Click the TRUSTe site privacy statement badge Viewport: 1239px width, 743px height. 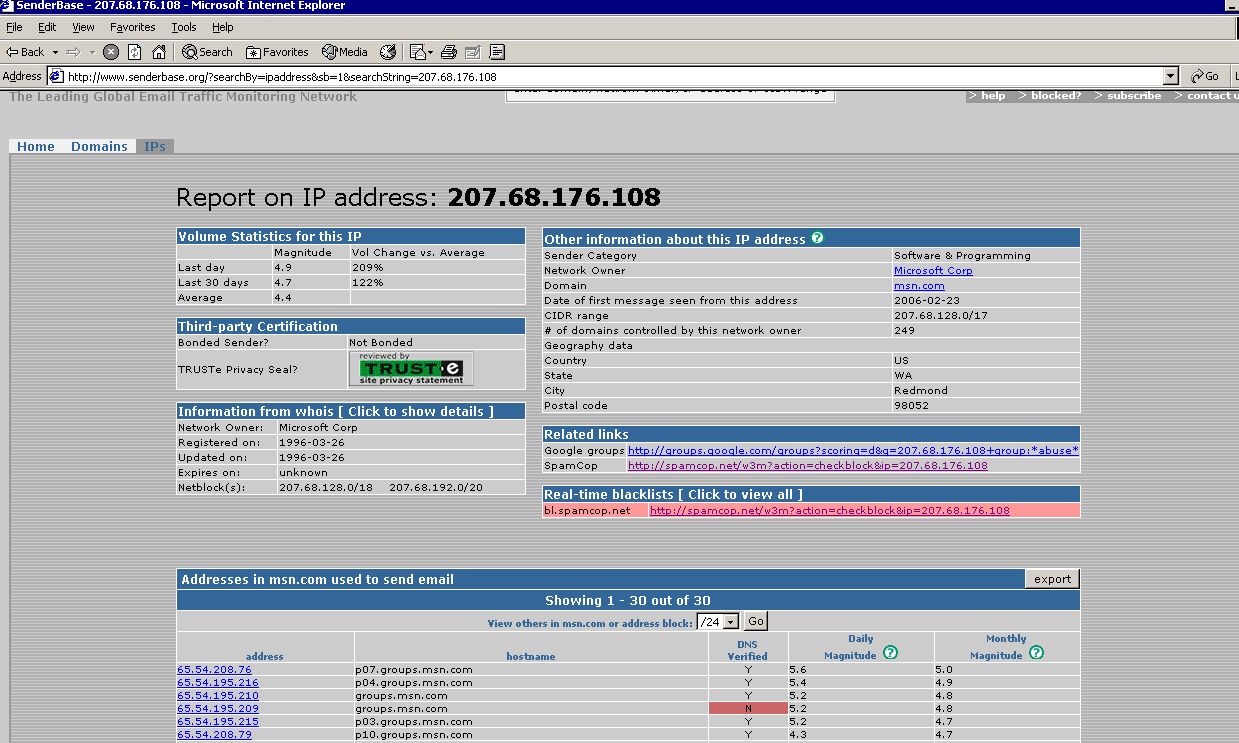[x=411, y=369]
